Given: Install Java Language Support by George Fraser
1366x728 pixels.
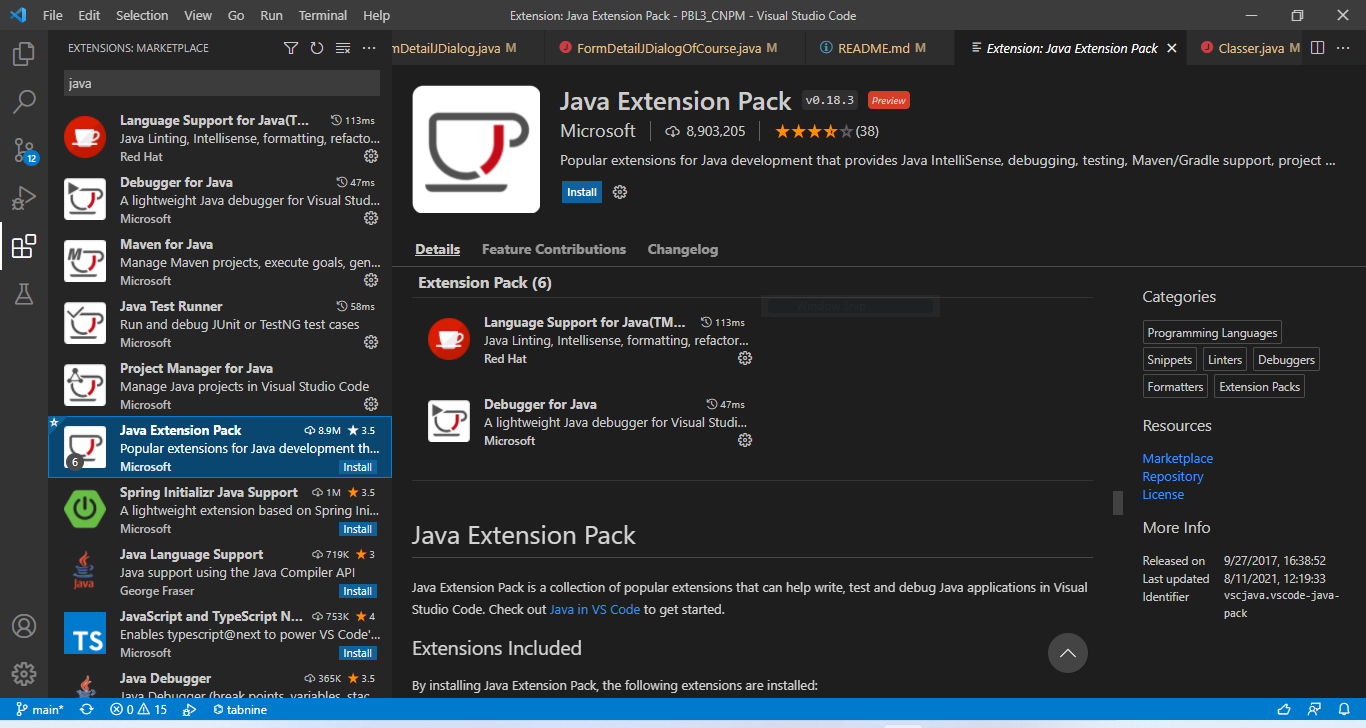Looking at the screenshot, I should 358,591.
